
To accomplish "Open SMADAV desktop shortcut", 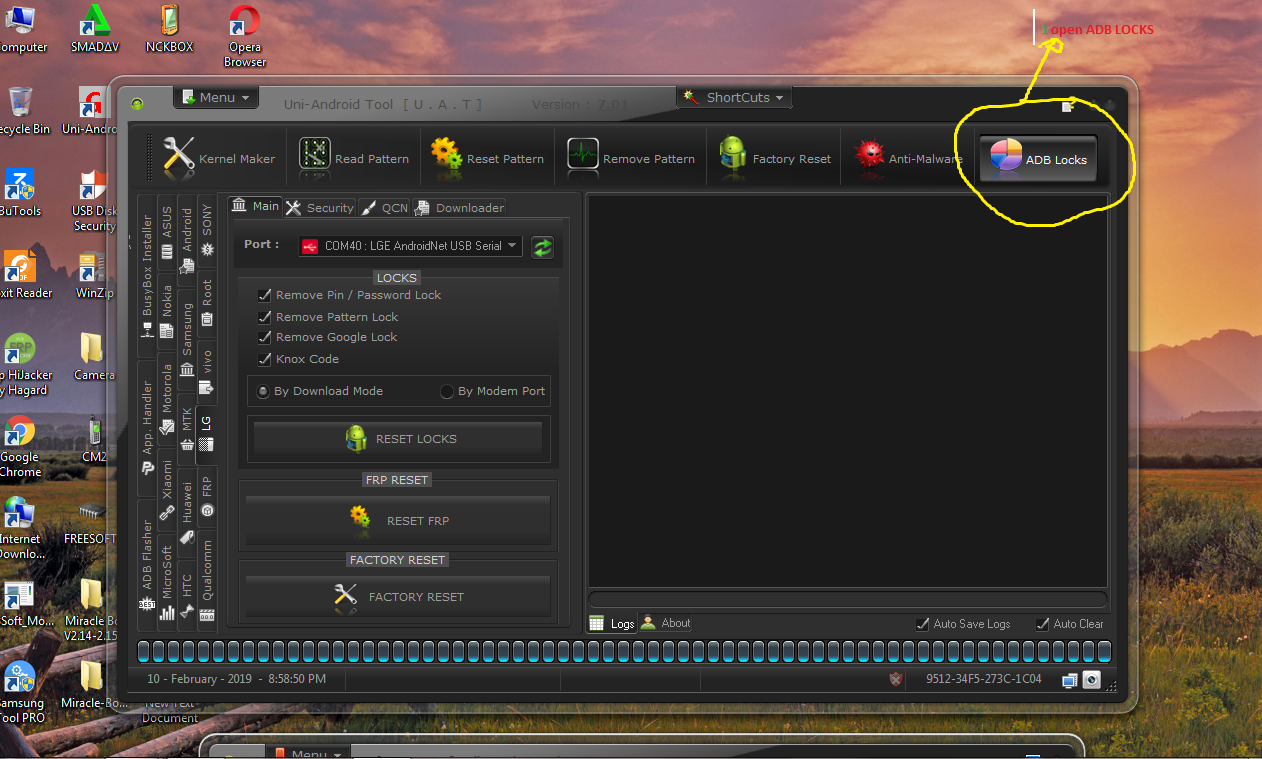I will (x=95, y=29).
